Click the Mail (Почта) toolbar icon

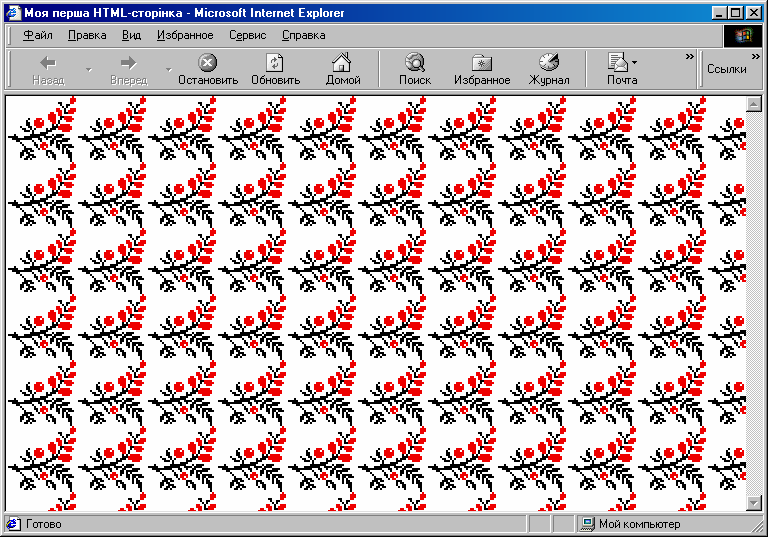(x=618, y=62)
